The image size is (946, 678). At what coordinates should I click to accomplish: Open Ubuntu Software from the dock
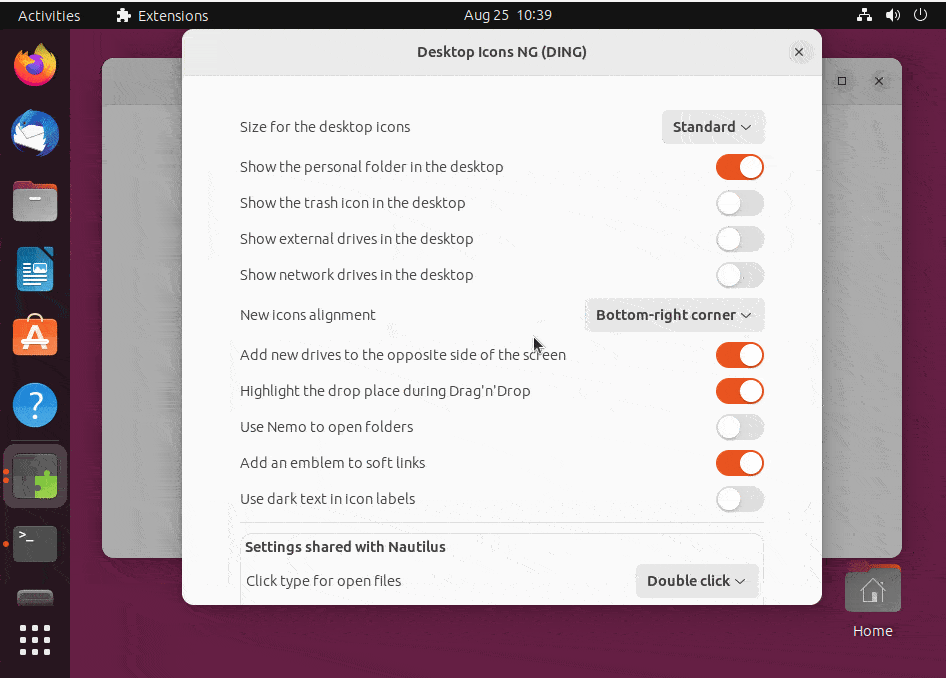(34, 336)
